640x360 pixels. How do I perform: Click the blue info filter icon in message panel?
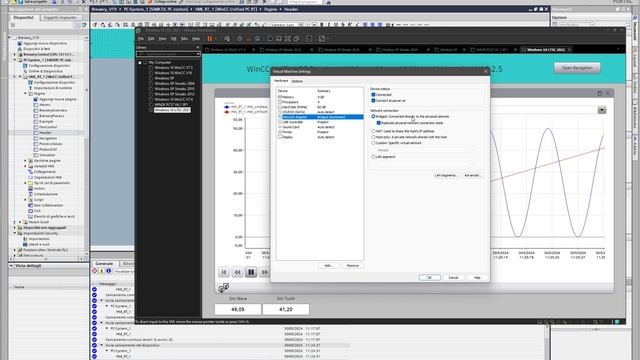pyautogui.click(x=109, y=271)
